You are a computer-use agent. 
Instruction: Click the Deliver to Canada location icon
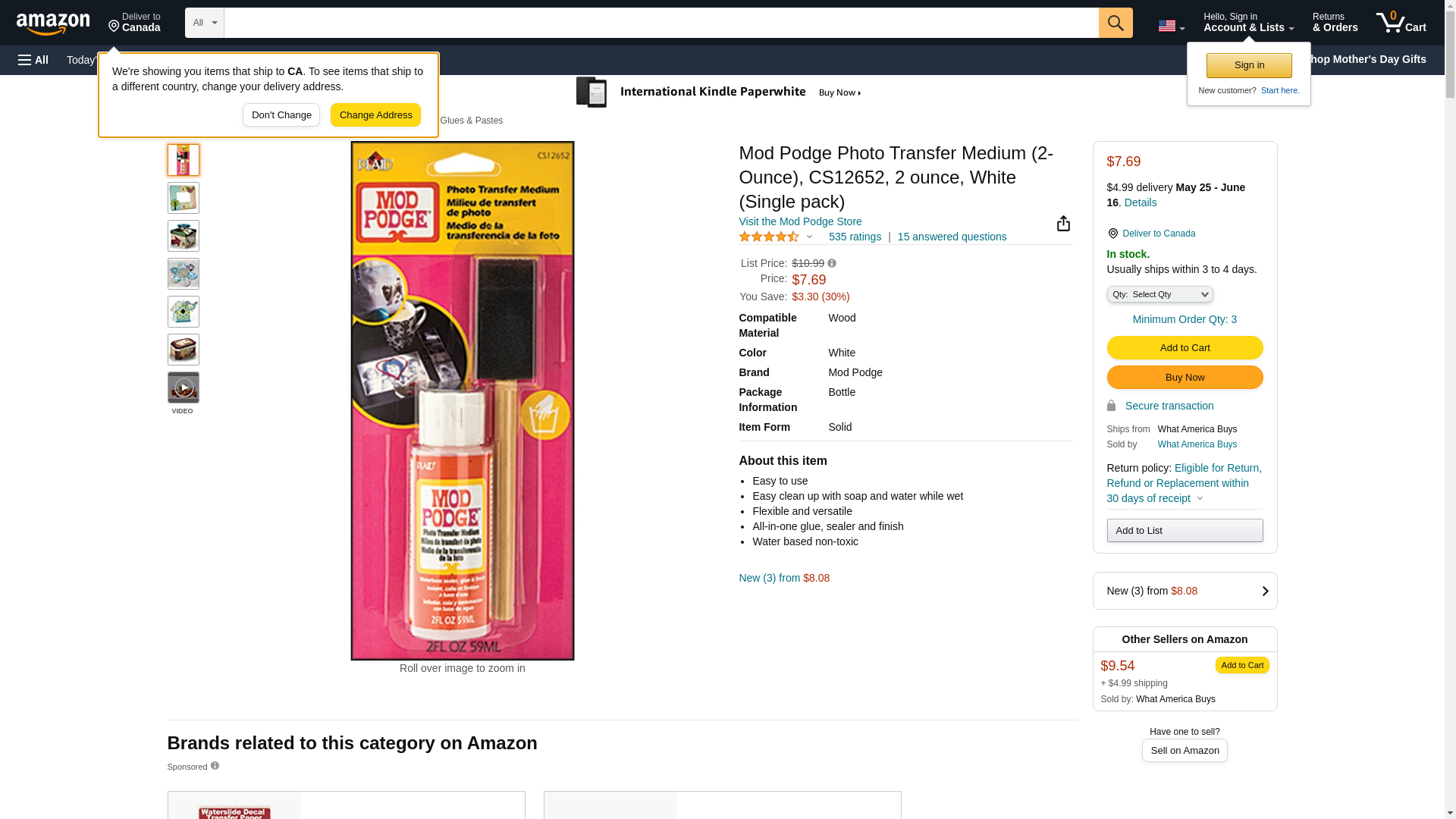pyautogui.click(x=1112, y=234)
